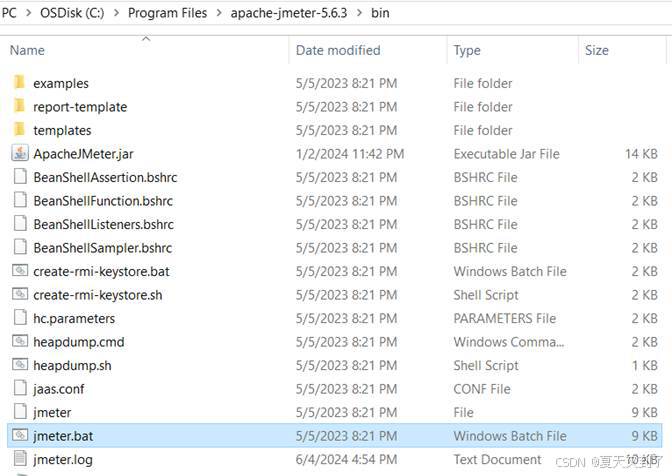Image resolution: width=672 pixels, height=476 pixels.
Task: Click the Executable Jar File type cell
Action: coord(507,154)
